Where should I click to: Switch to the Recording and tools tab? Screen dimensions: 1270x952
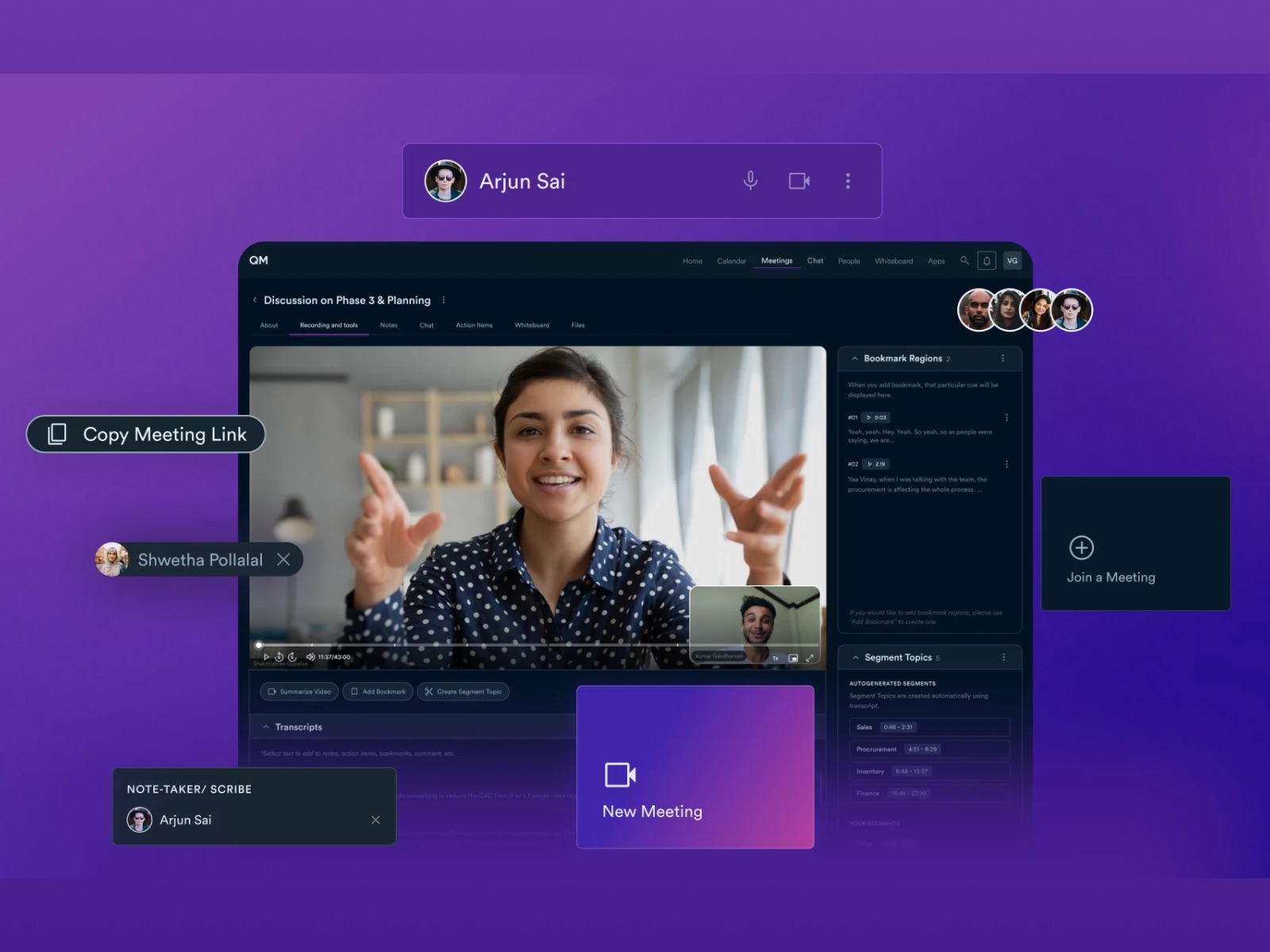click(329, 325)
